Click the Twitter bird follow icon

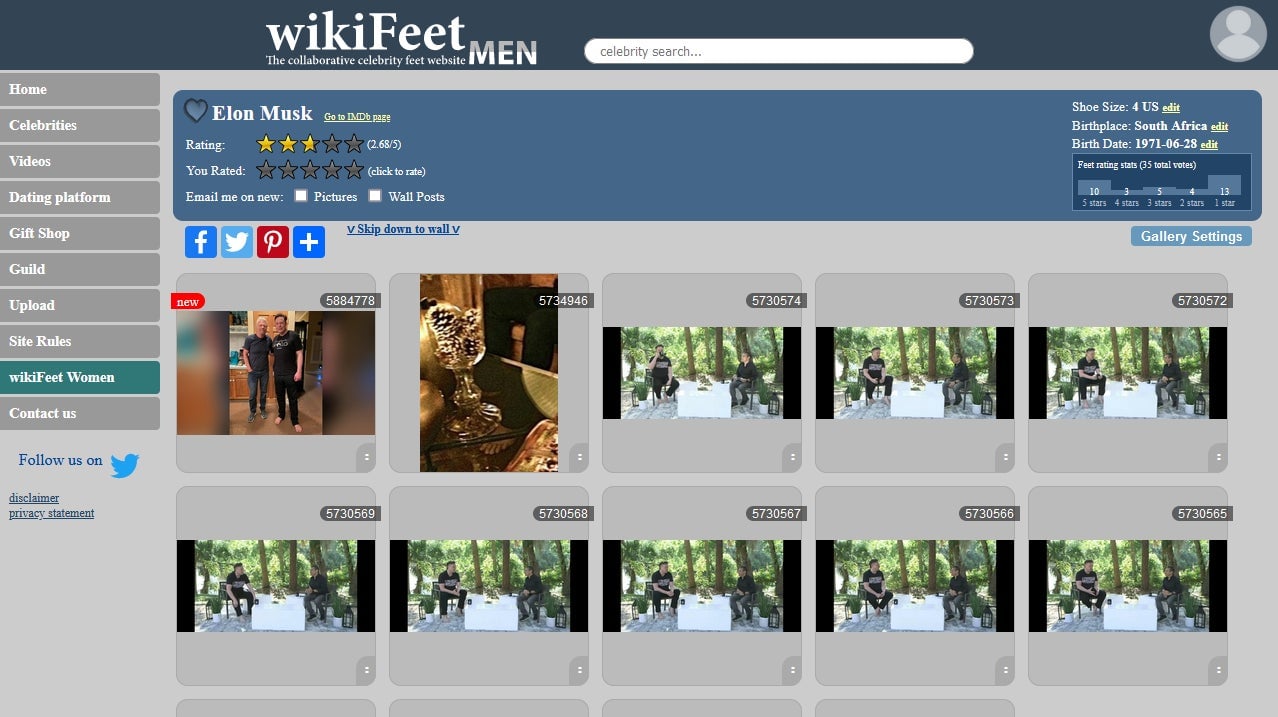pos(125,464)
